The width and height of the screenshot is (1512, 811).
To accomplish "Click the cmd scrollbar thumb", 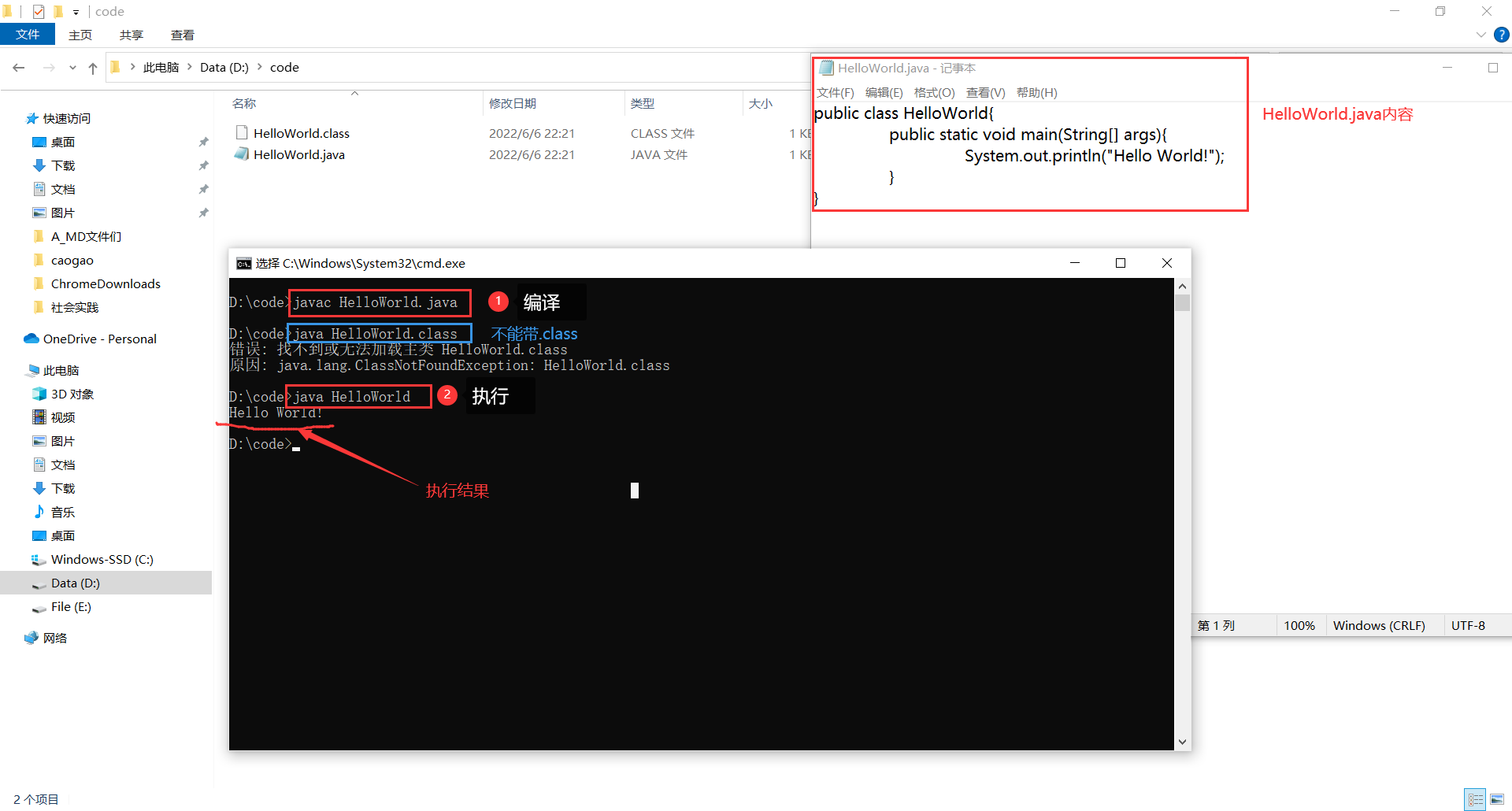I will coord(1182,303).
